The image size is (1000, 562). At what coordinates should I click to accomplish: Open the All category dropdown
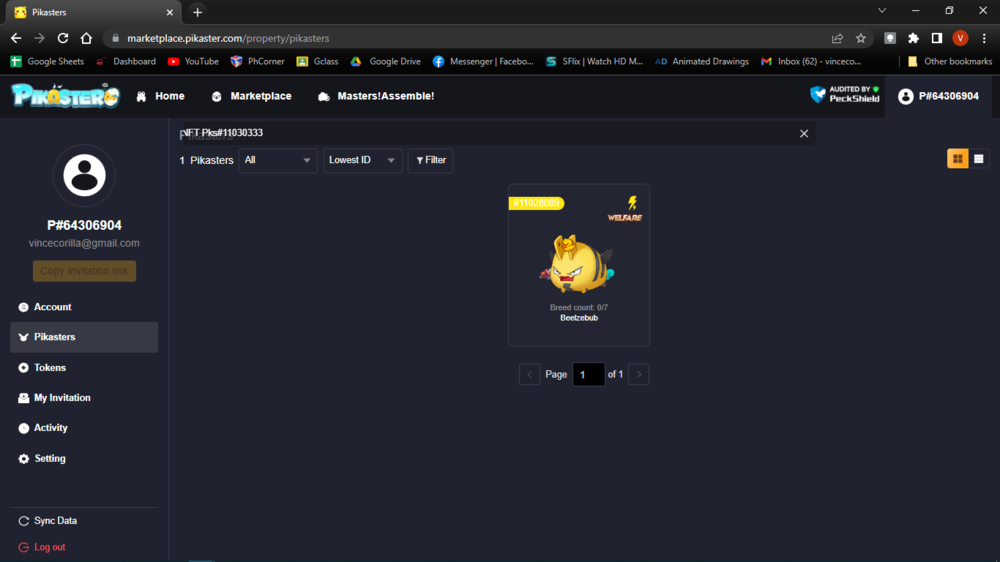coord(278,160)
